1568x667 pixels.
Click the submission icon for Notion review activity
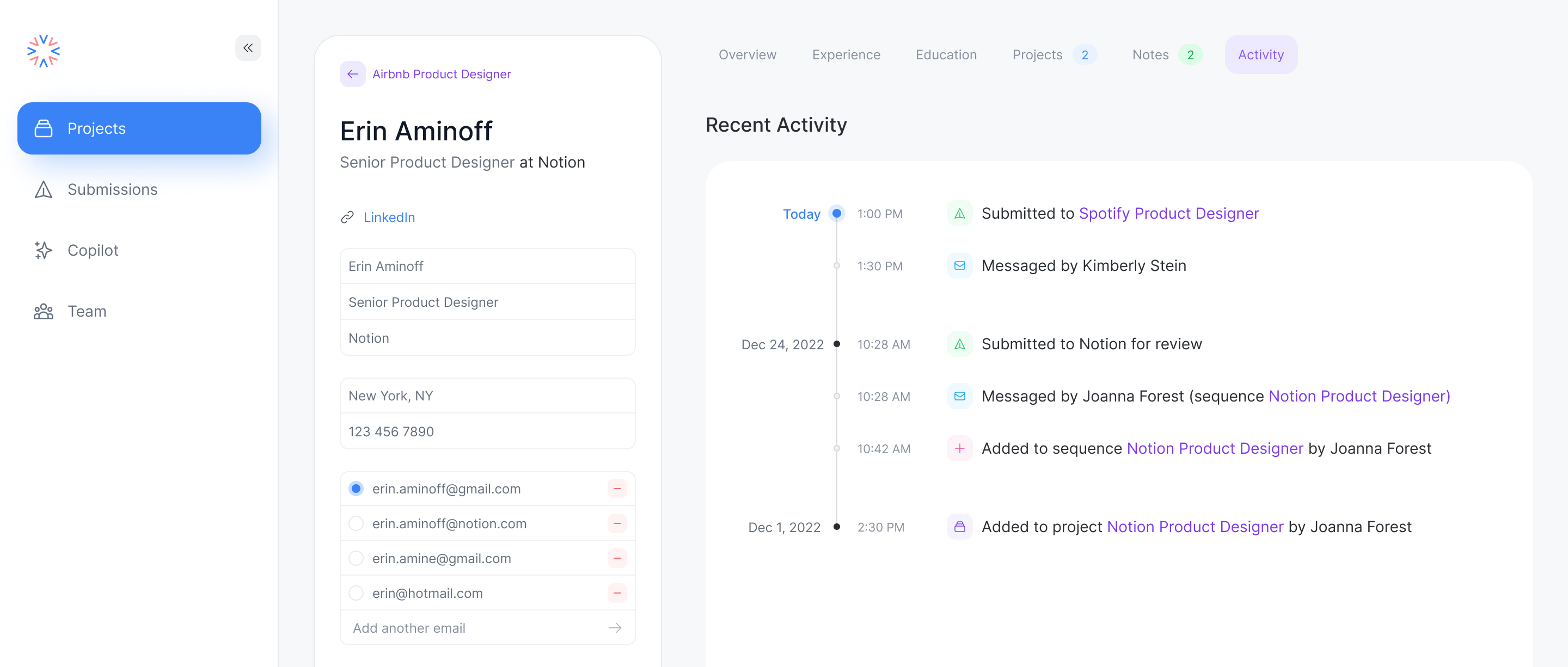click(x=959, y=344)
